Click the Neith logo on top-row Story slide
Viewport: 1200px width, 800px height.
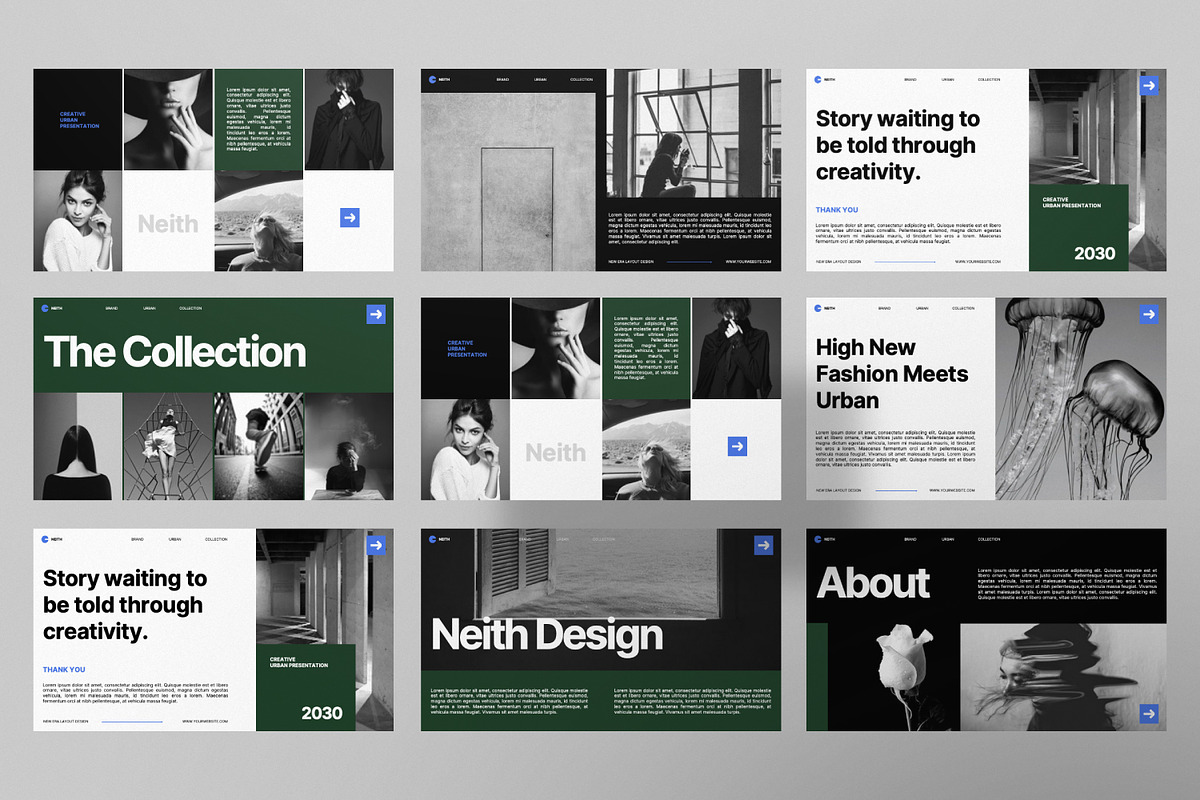click(x=818, y=79)
